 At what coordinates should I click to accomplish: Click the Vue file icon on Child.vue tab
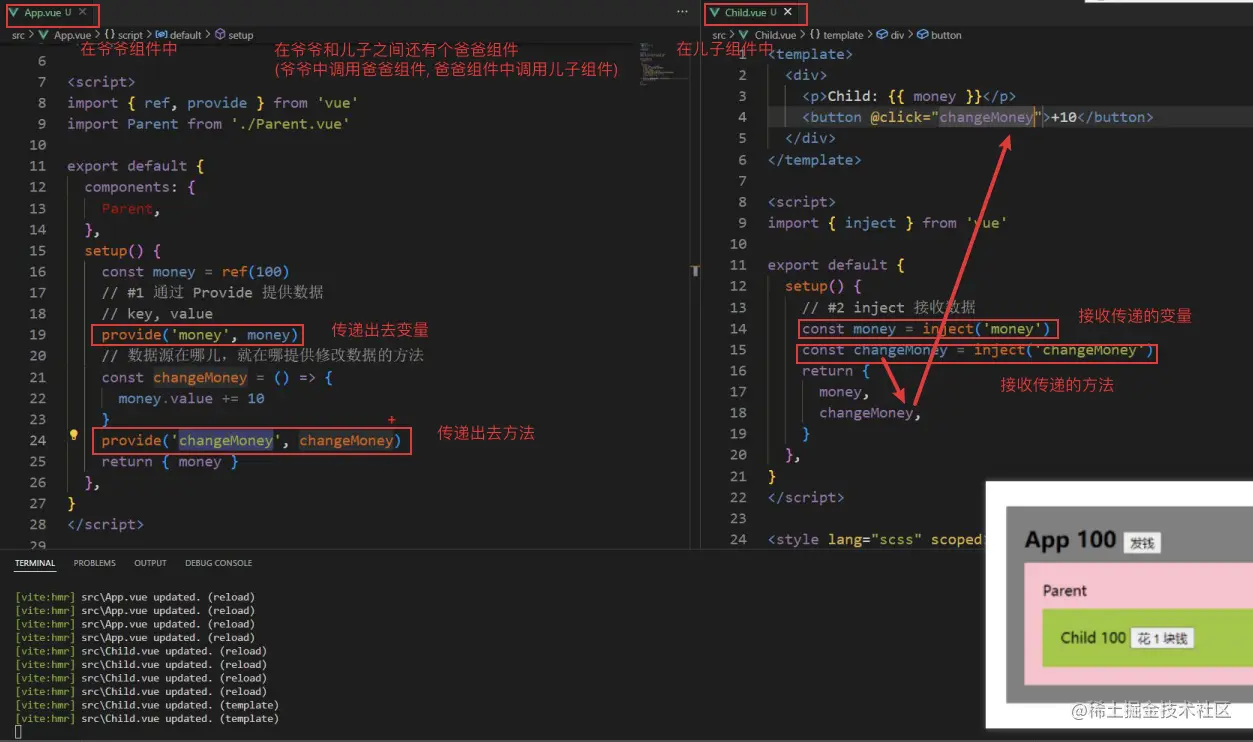pyautogui.click(x=713, y=13)
